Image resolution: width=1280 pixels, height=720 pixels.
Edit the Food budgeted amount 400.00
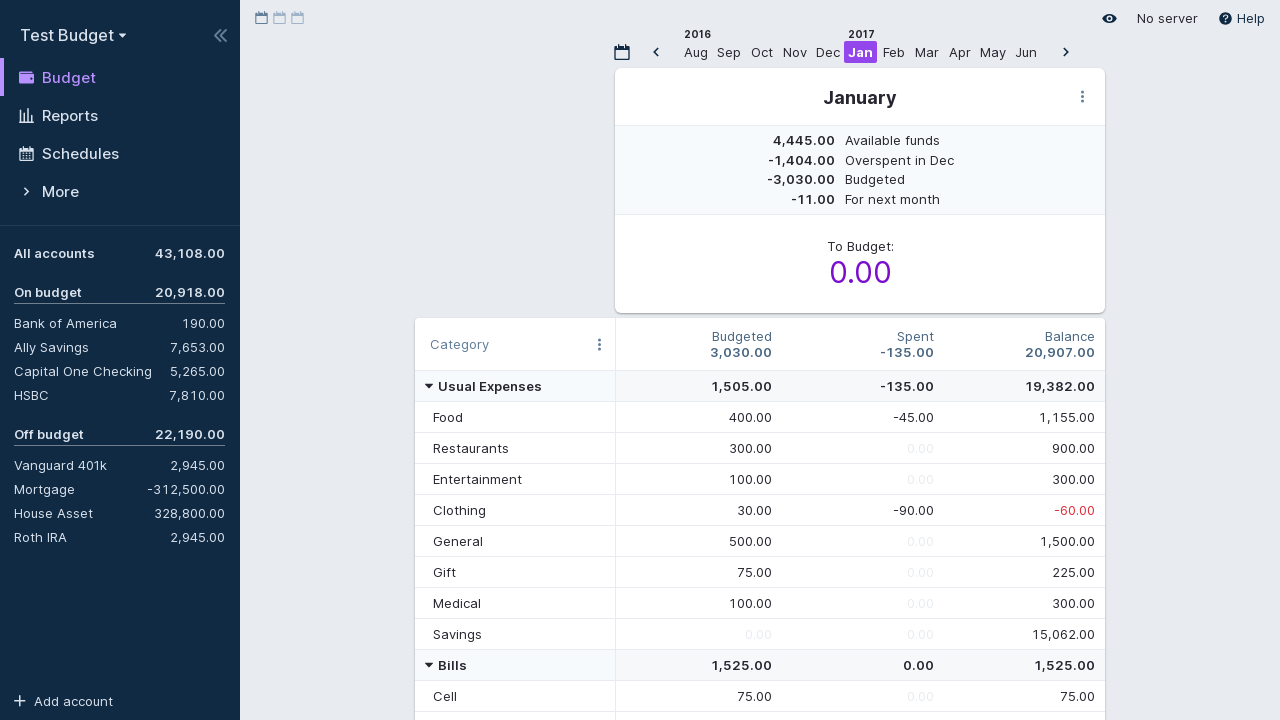tap(750, 418)
